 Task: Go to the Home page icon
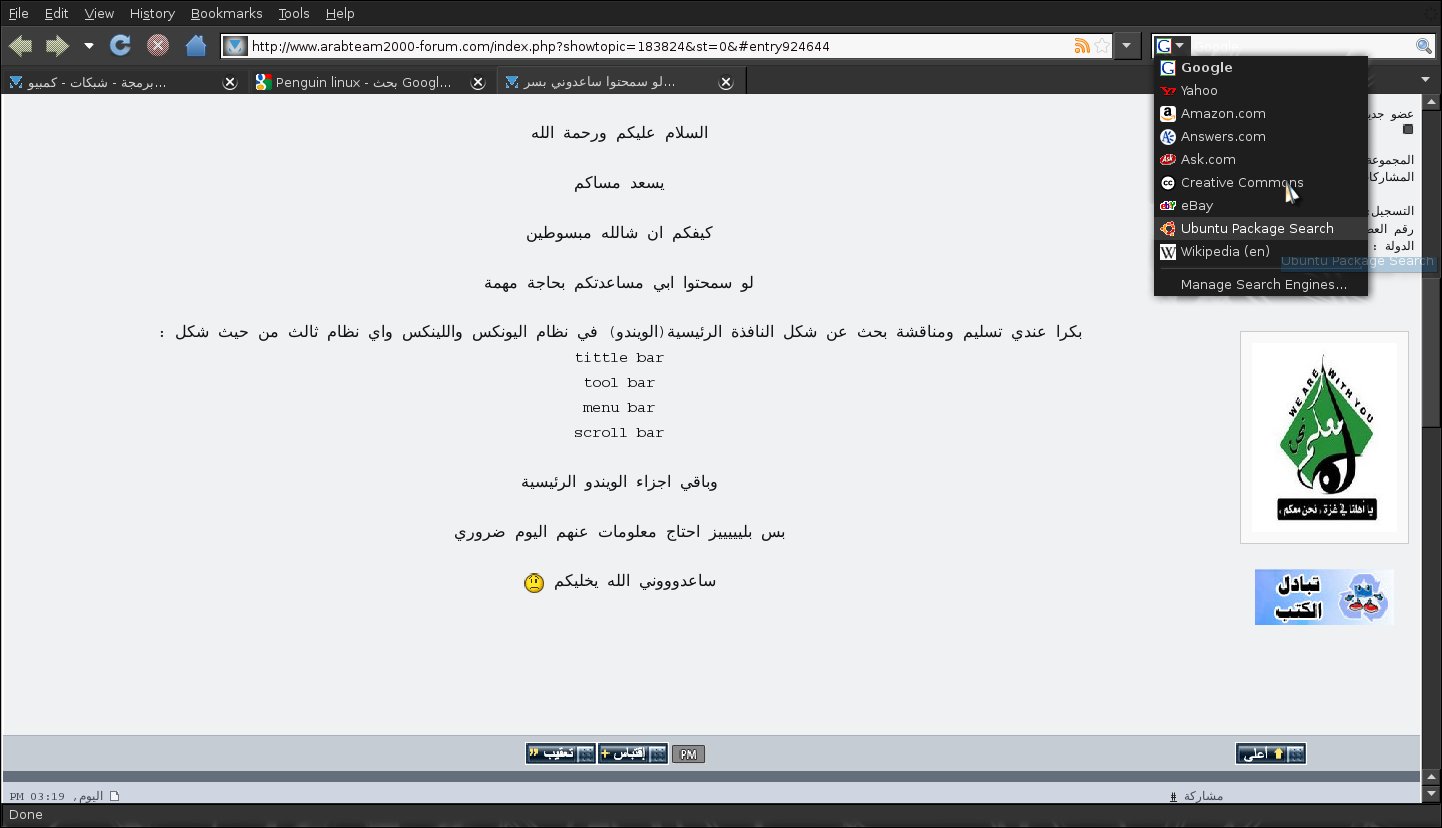point(196,46)
